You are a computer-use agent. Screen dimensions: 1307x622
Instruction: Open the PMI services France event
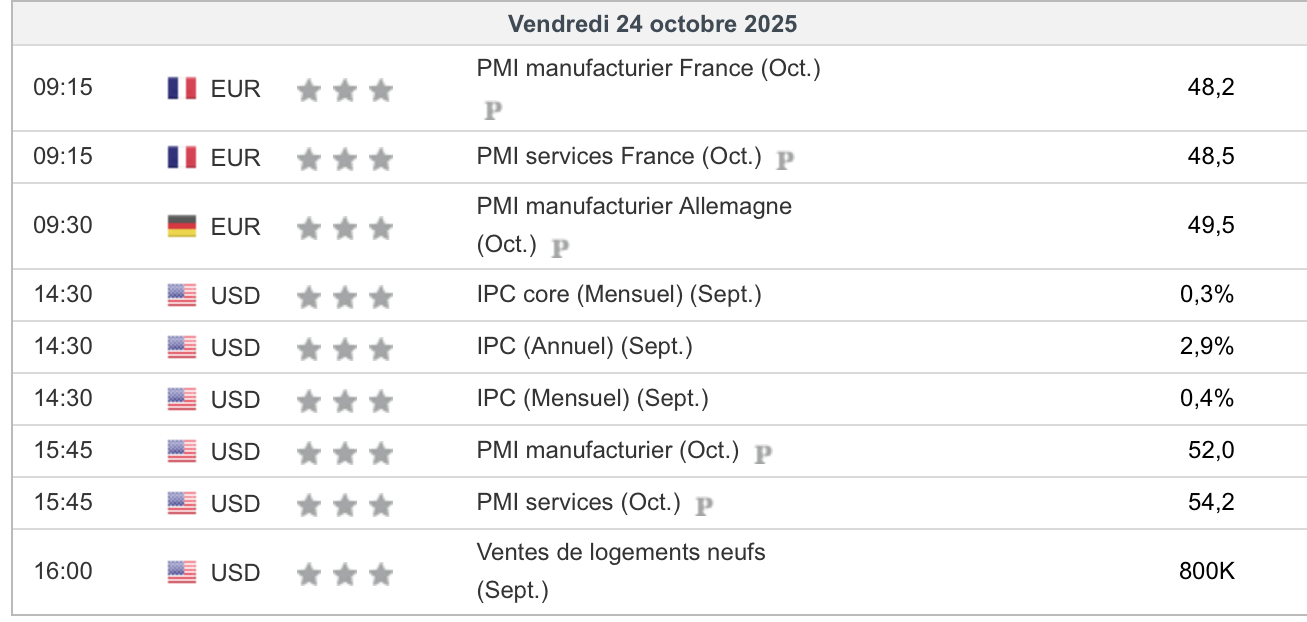coord(619,157)
